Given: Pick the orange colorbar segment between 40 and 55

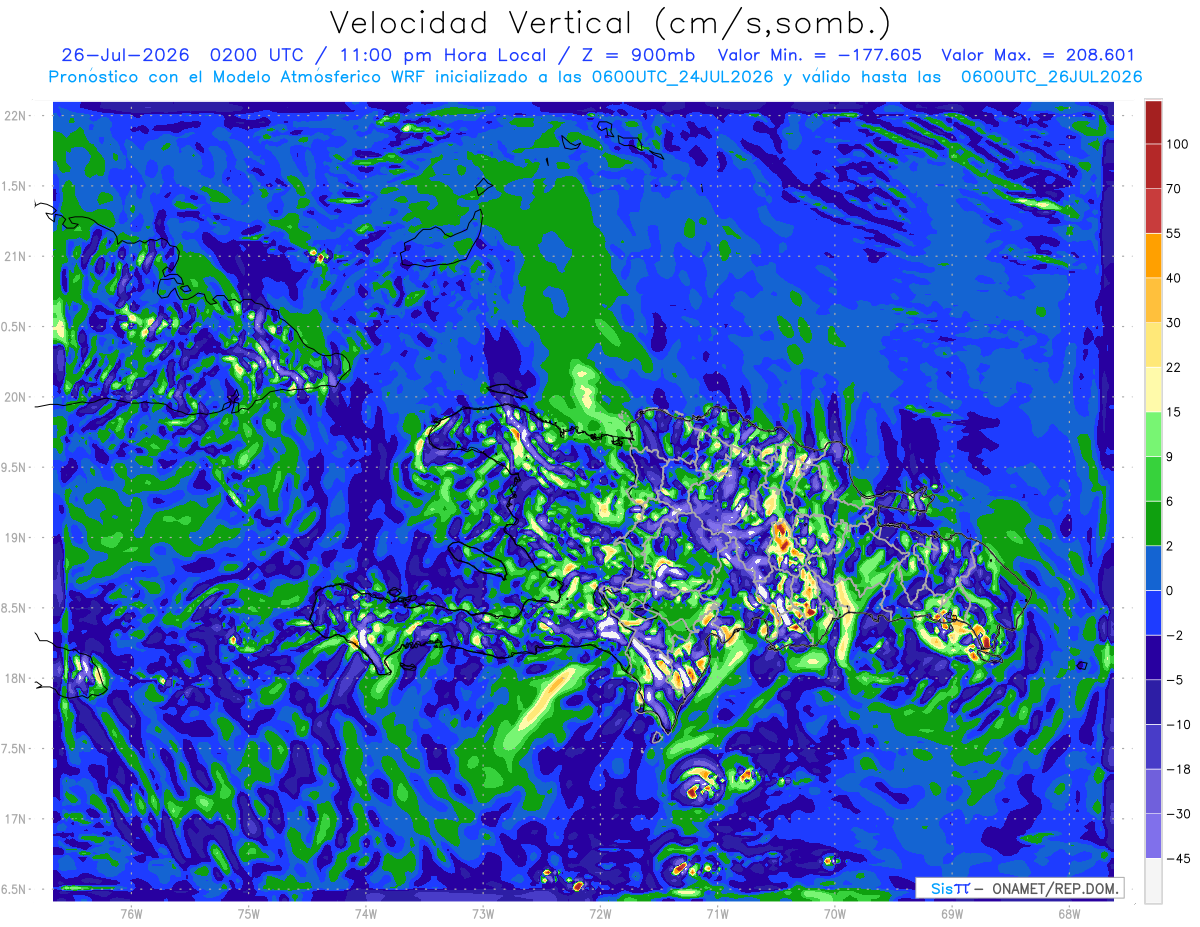Looking at the screenshot, I should [1153, 255].
